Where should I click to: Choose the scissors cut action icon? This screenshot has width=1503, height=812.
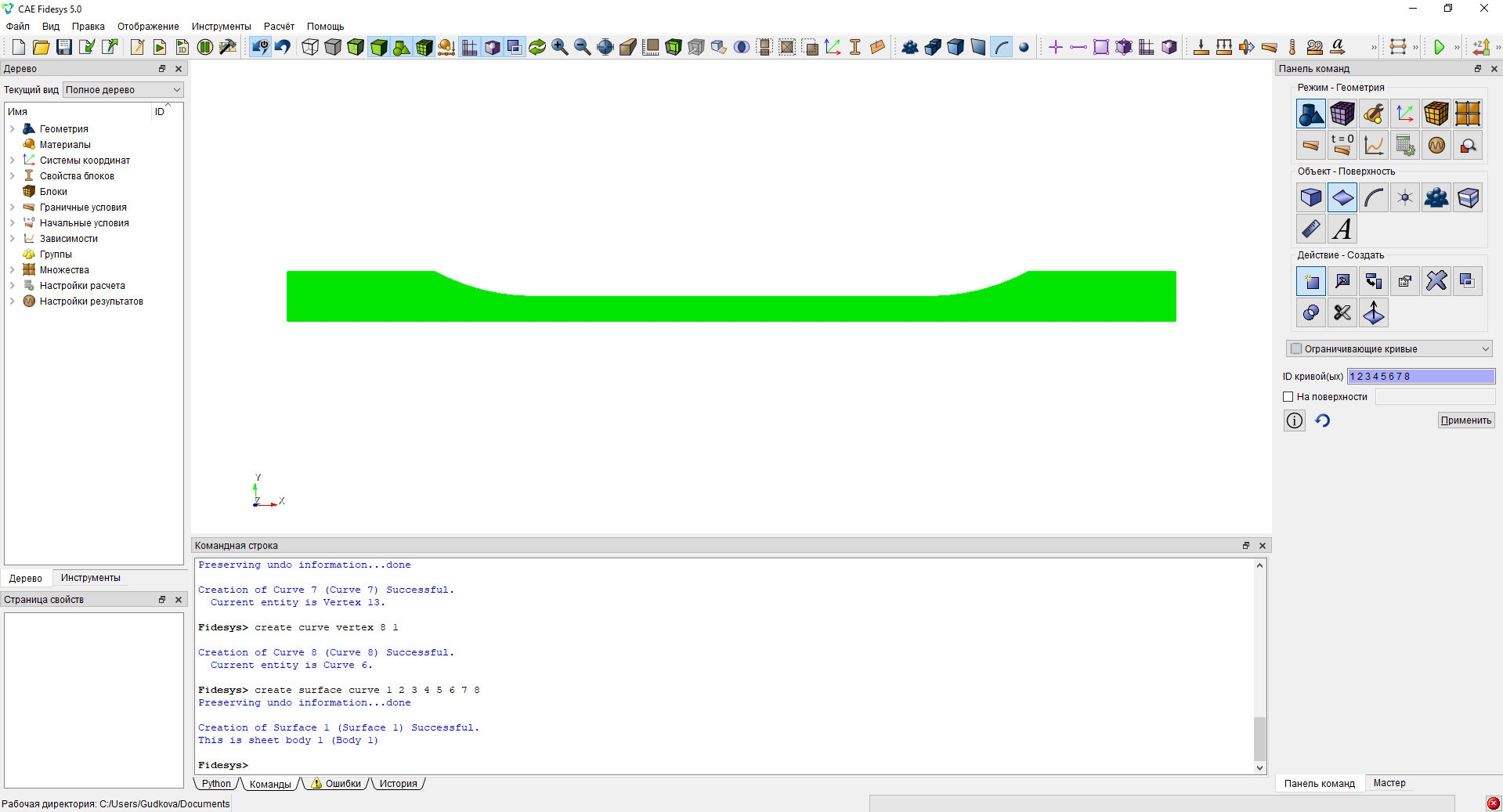pos(1342,312)
